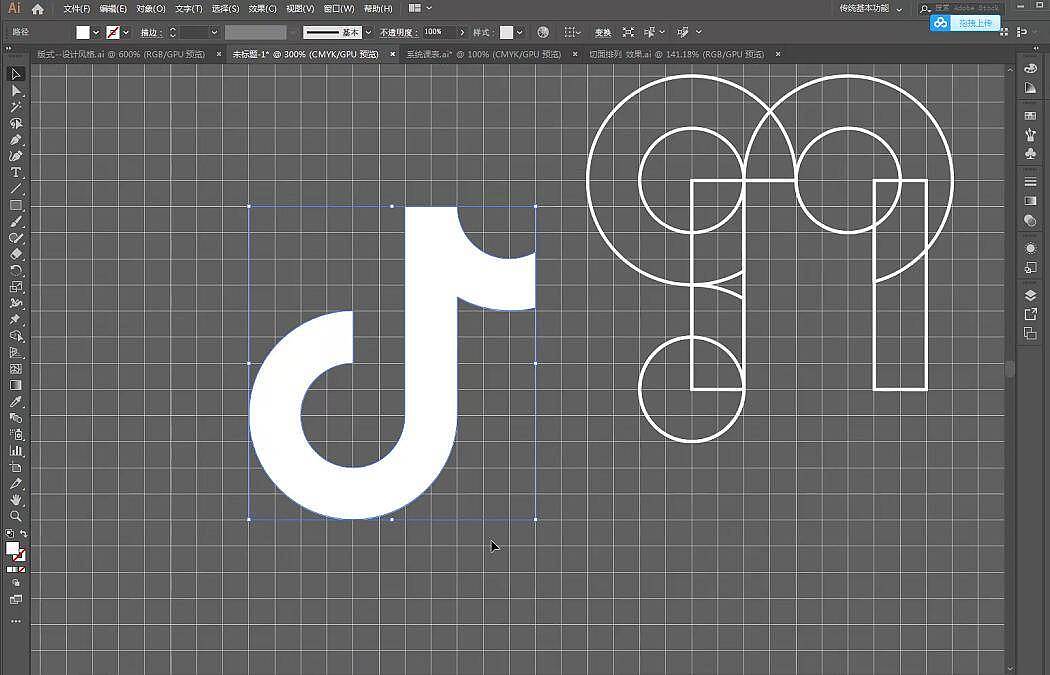Select the Rotate tool
The height and width of the screenshot is (675, 1050).
point(16,271)
